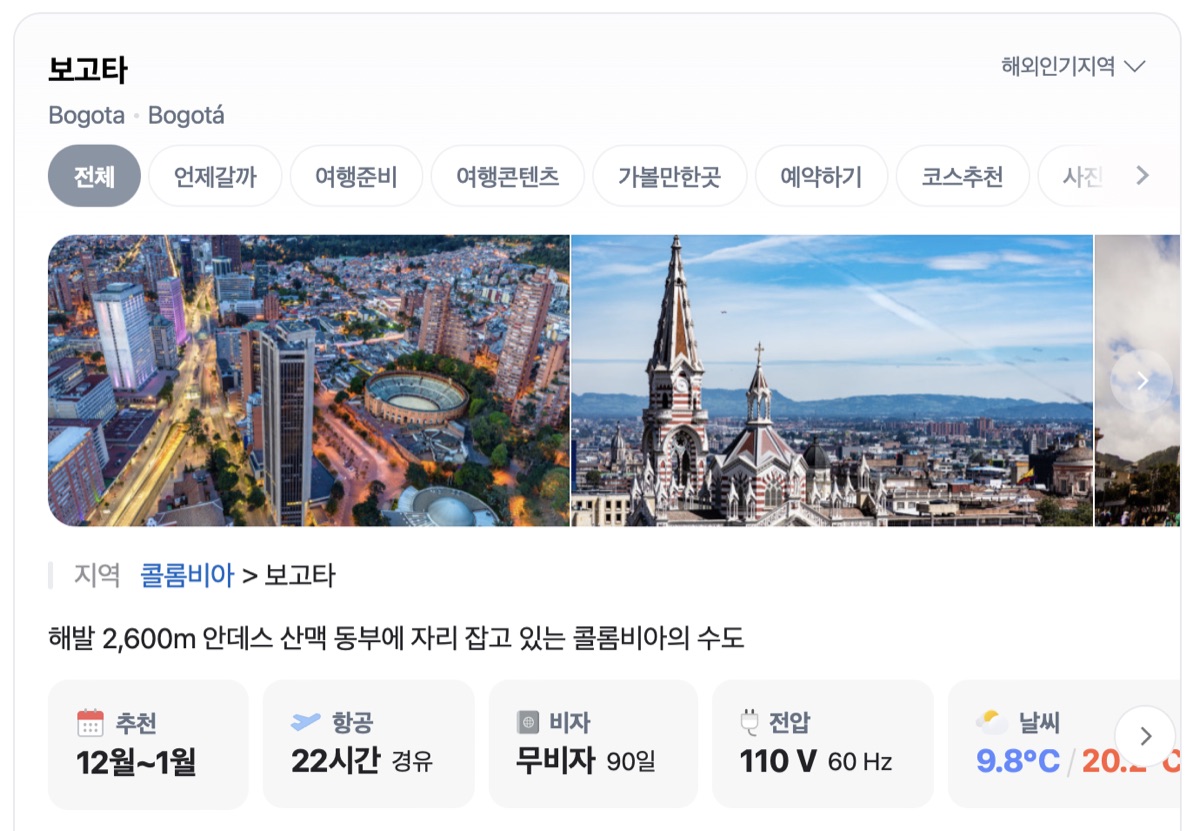
Task: Enable the 언제갈까 filter
Action: point(215,175)
